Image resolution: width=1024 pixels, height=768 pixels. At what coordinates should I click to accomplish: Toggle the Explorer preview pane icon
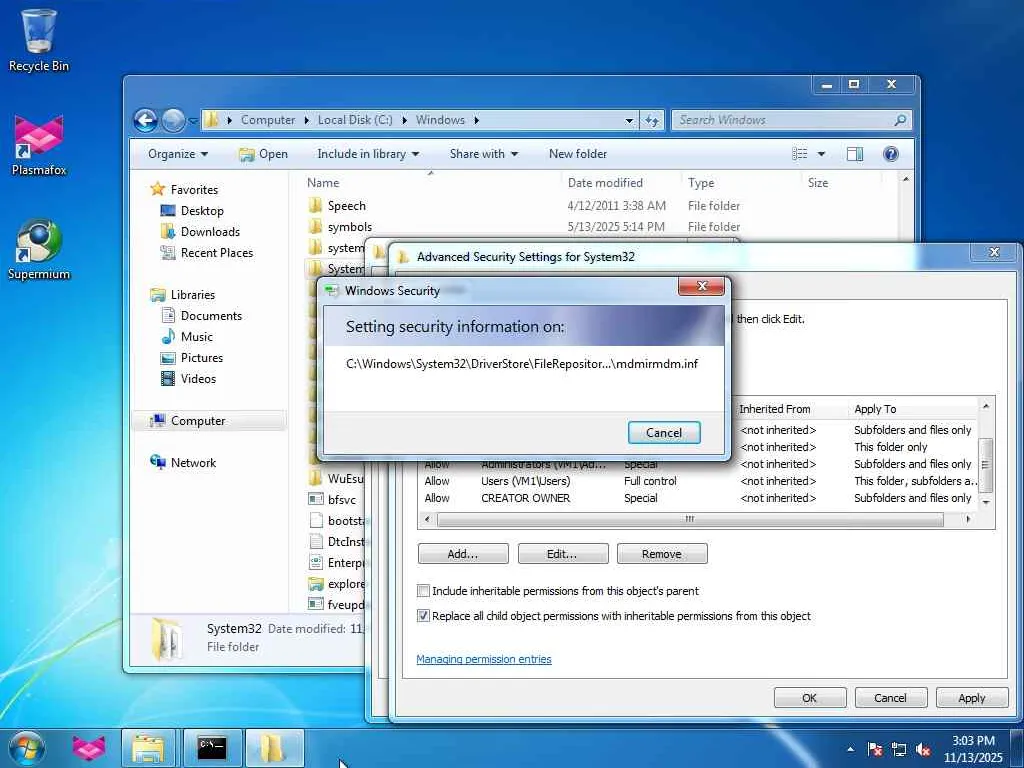point(854,154)
